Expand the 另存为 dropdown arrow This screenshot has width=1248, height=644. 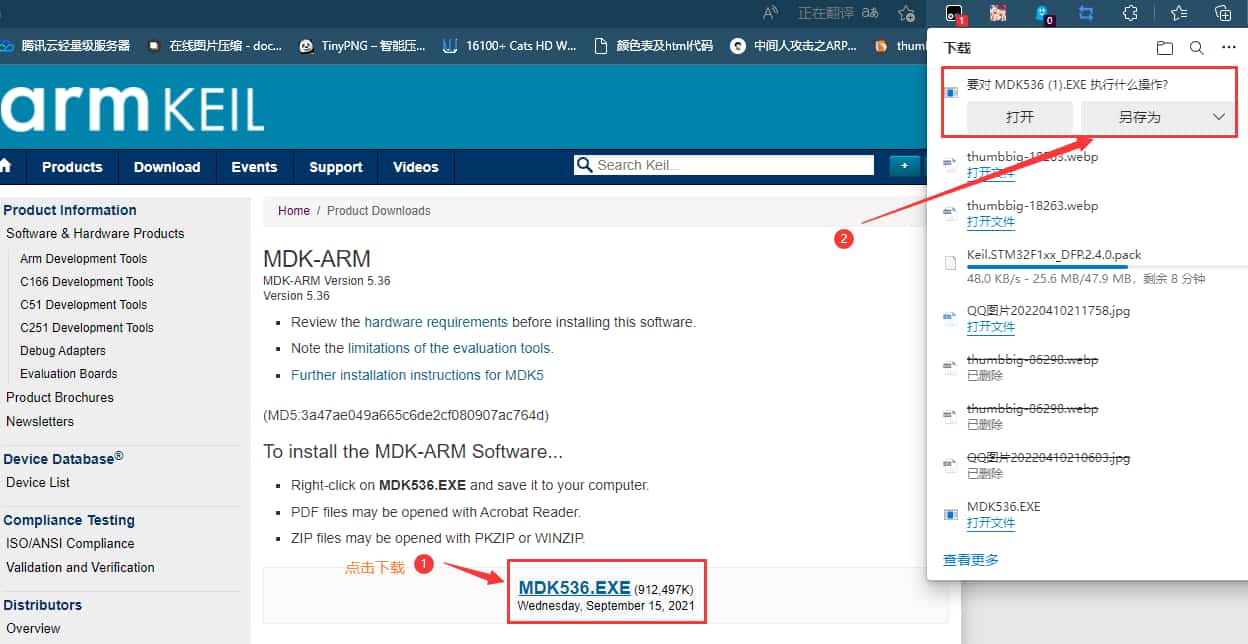click(1218, 117)
